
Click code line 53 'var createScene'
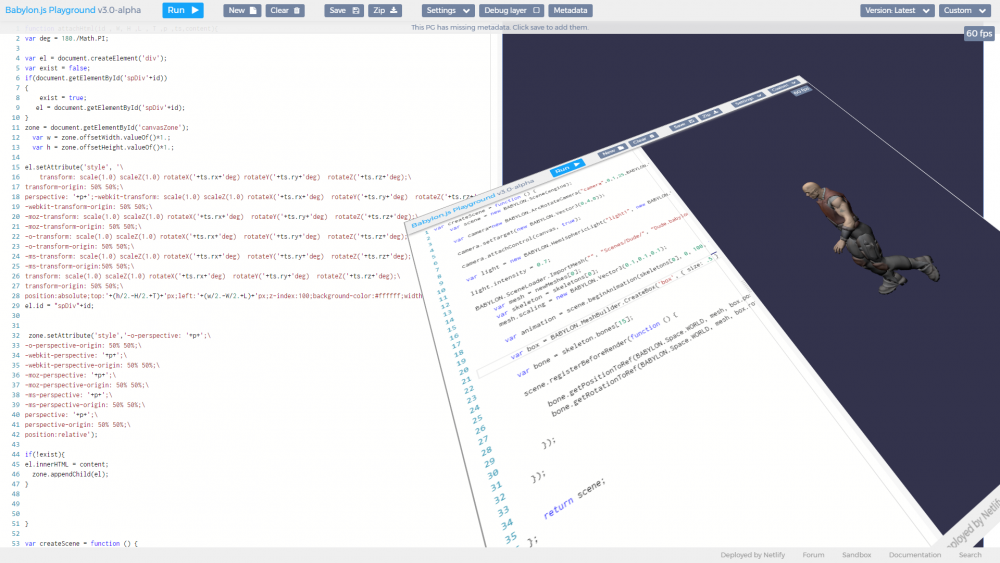(x=81, y=543)
